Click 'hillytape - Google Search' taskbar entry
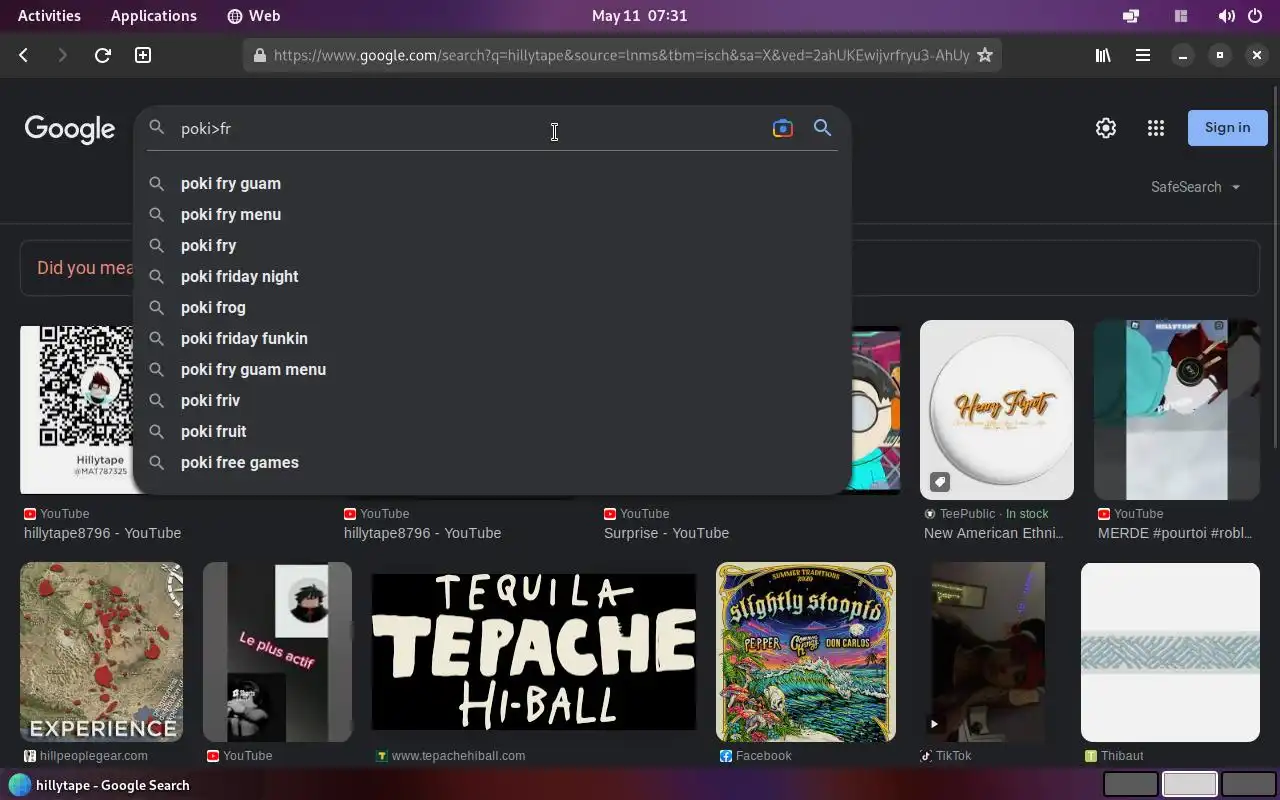This screenshot has width=1280, height=800. 99,785
